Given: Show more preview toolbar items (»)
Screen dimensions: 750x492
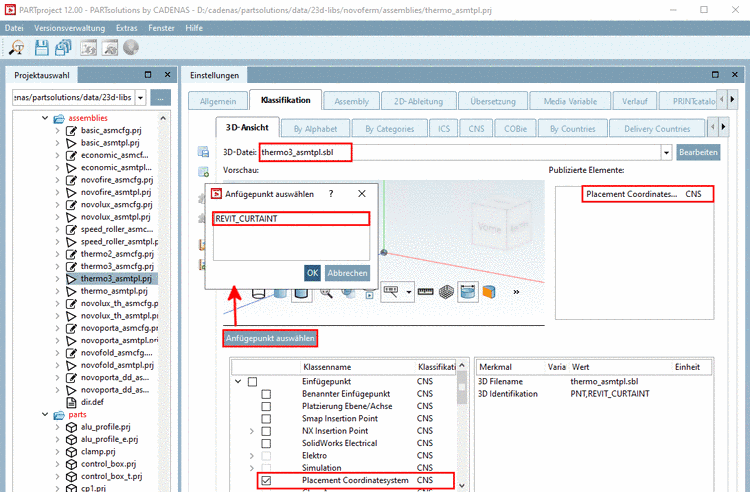Looking at the screenshot, I should pos(516,292).
